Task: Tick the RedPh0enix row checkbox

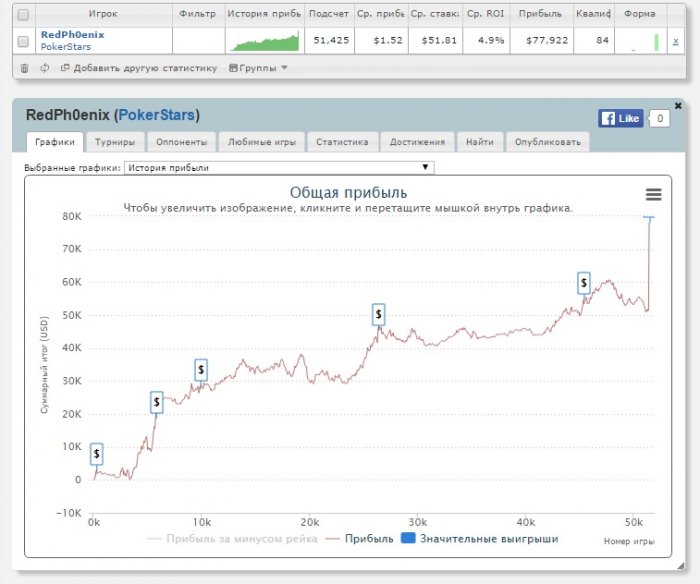Action: pos(23,41)
